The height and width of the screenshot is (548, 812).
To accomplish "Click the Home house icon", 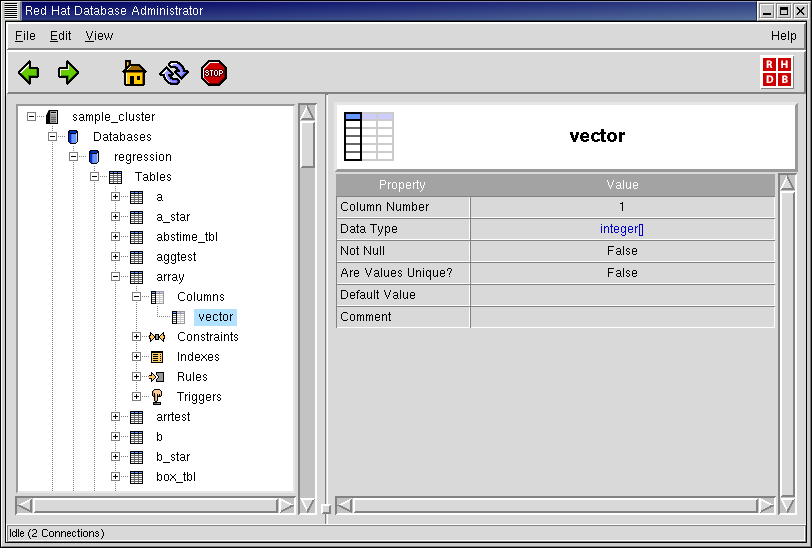I will [134, 73].
